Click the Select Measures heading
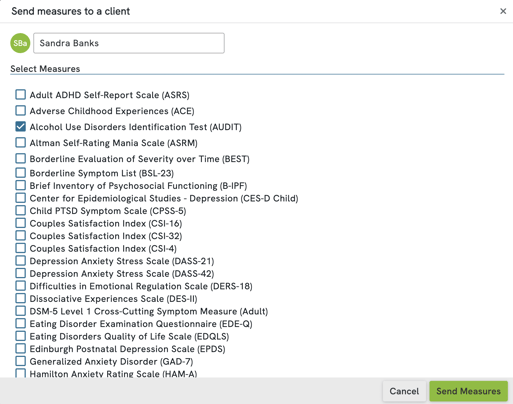This screenshot has width=513, height=404. click(45, 69)
